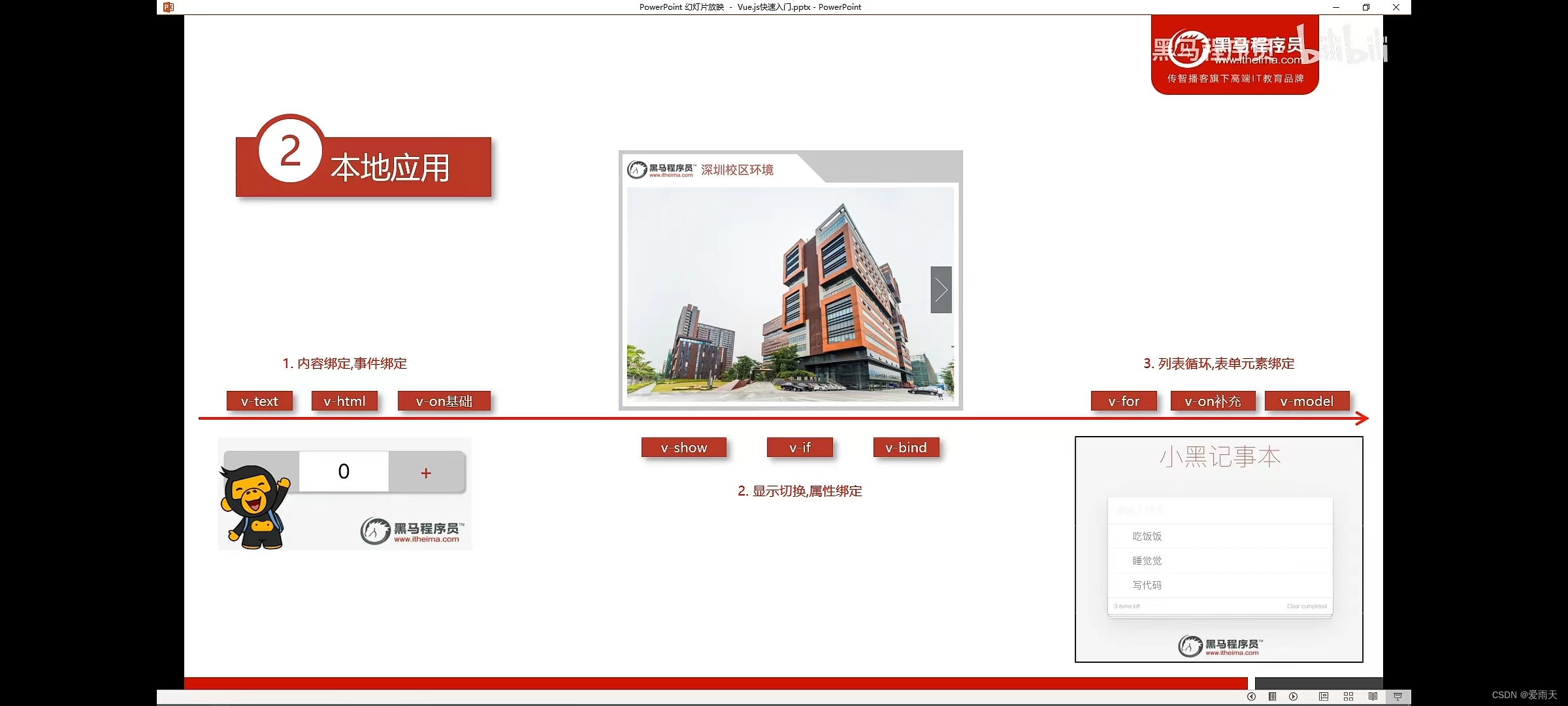
Task: Advance to next slide in status bar
Action: 1293,697
